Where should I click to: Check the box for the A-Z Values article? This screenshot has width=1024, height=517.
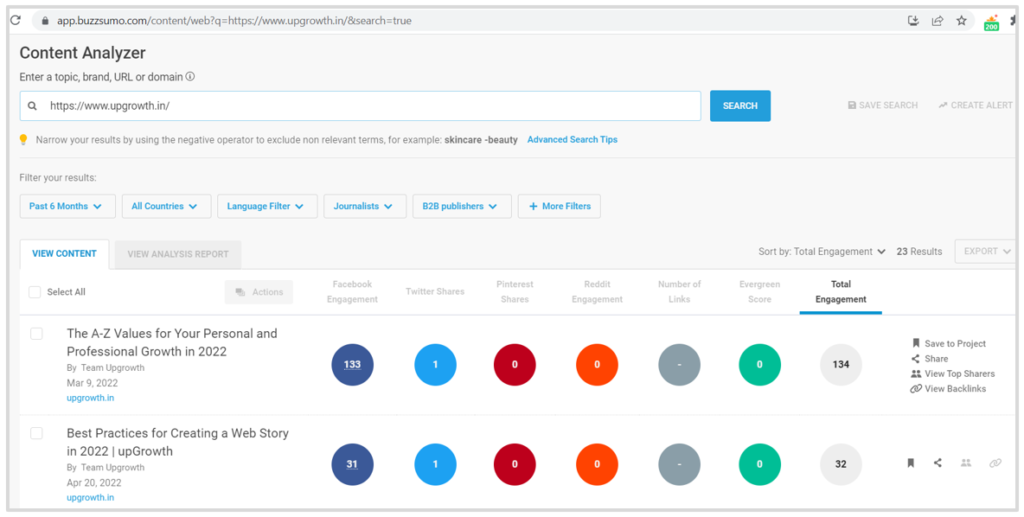click(x=37, y=334)
